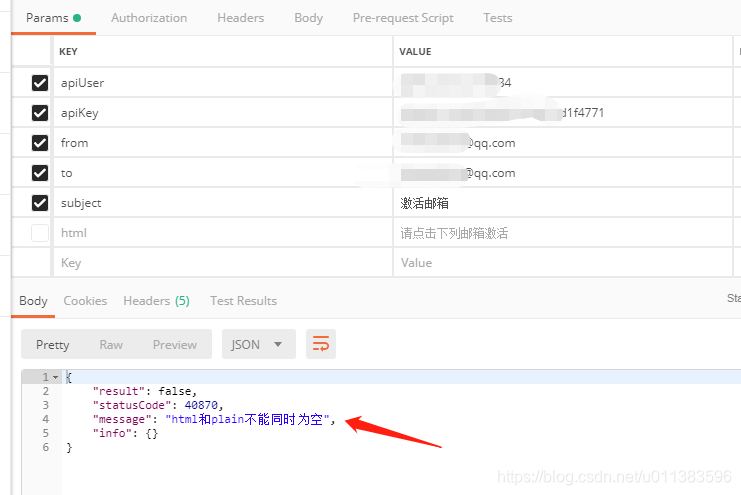Image resolution: width=741 pixels, height=495 pixels.
Task: Select the Pretty response view
Action: [x=52, y=345]
